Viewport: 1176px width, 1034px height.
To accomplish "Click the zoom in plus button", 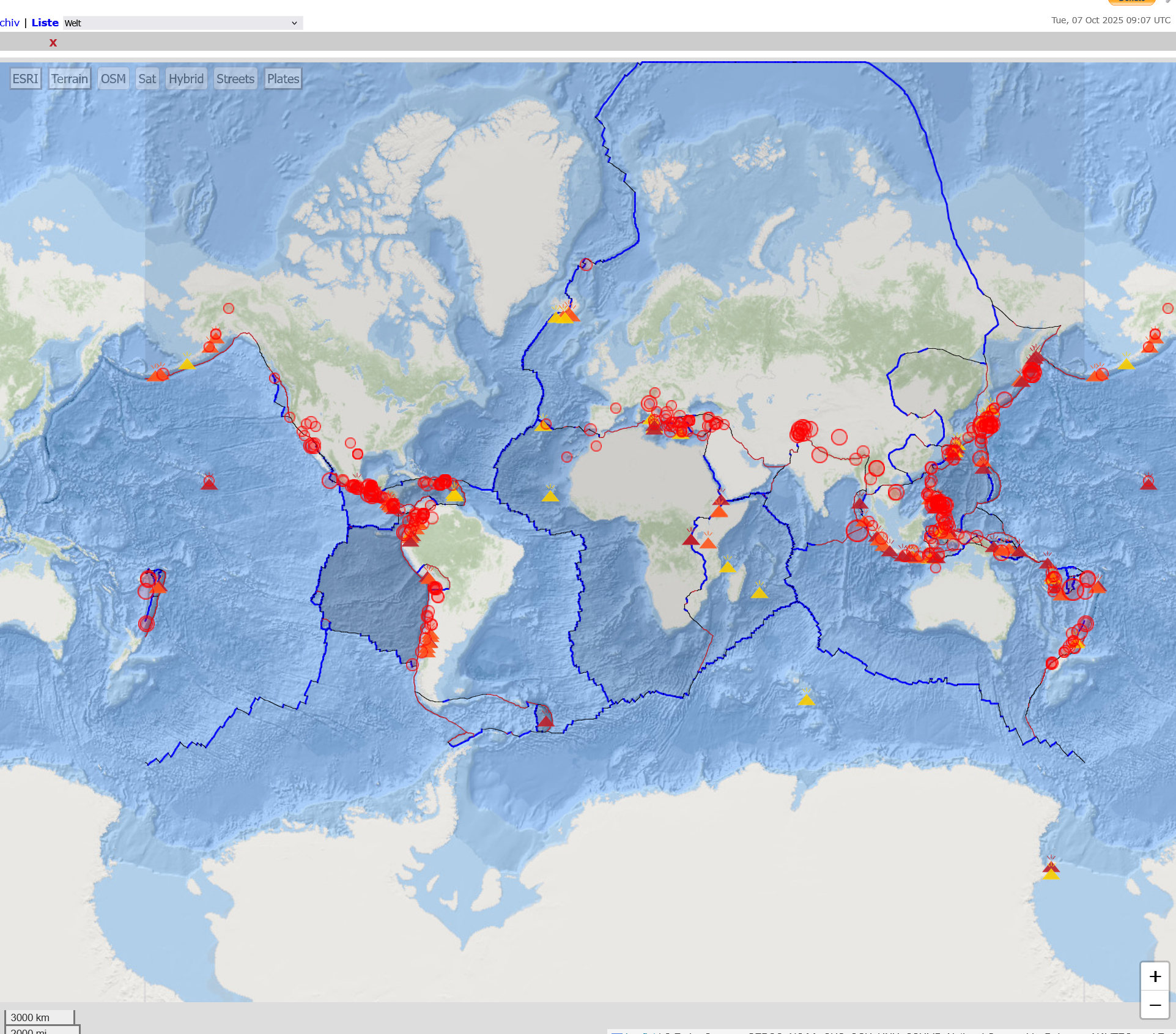I will 1155,976.
